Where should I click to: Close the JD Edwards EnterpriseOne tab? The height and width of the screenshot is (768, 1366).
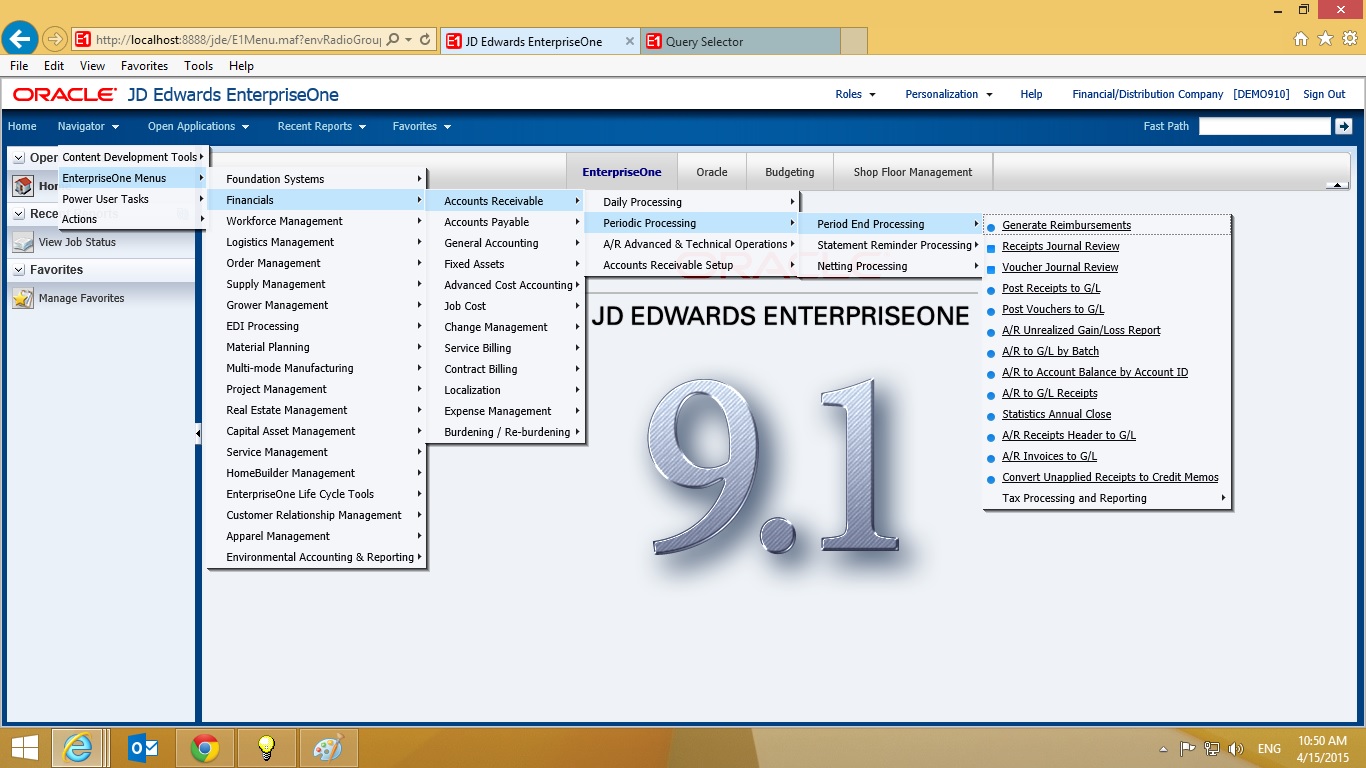[x=629, y=41]
